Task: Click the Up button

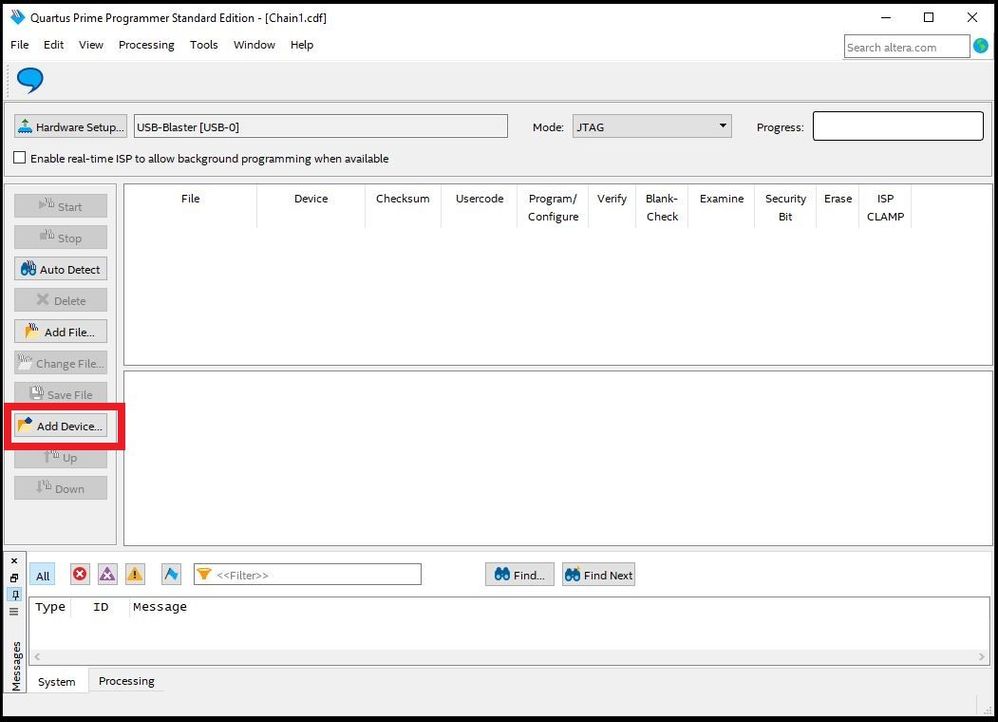Action: point(60,457)
